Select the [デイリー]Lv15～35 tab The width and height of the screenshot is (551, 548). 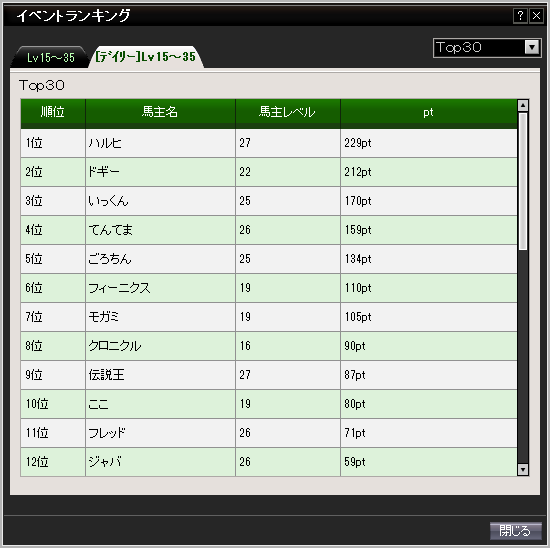[x=145, y=57]
